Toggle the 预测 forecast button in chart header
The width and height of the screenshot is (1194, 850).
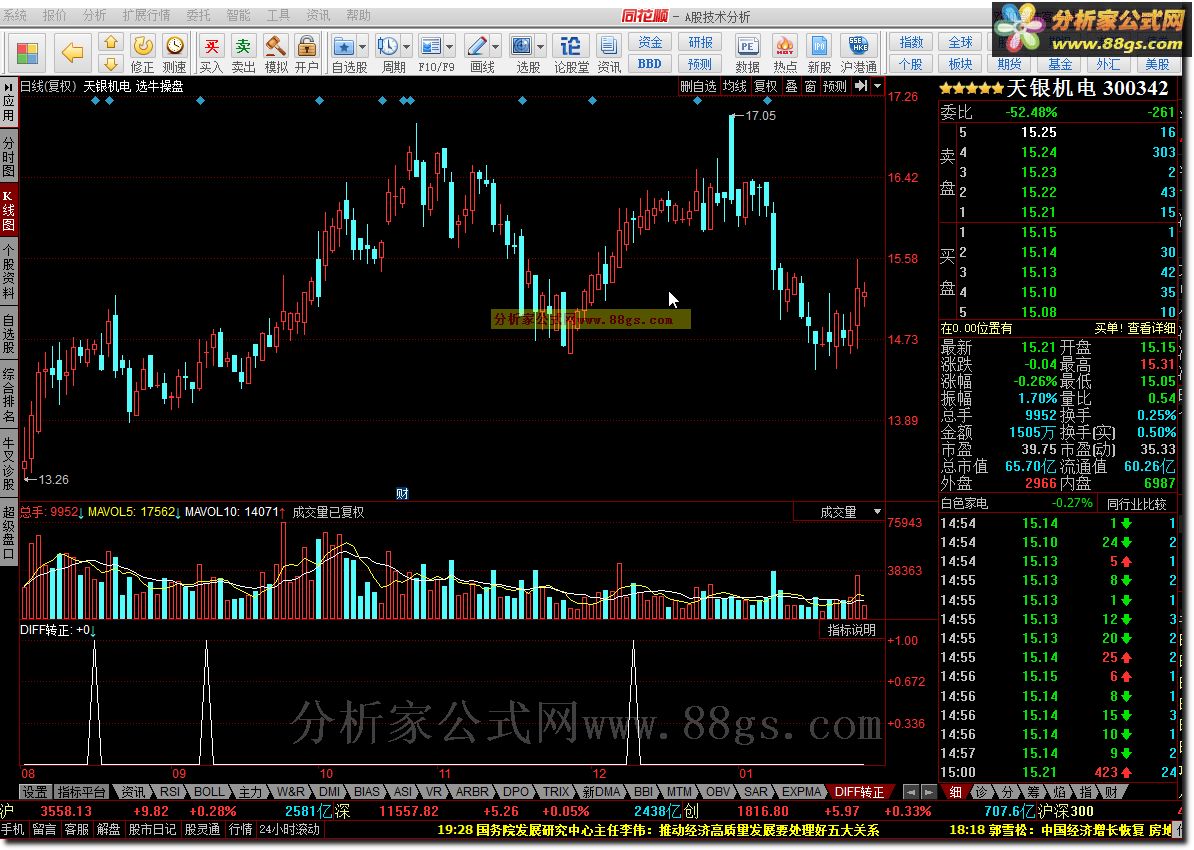tap(835, 86)
